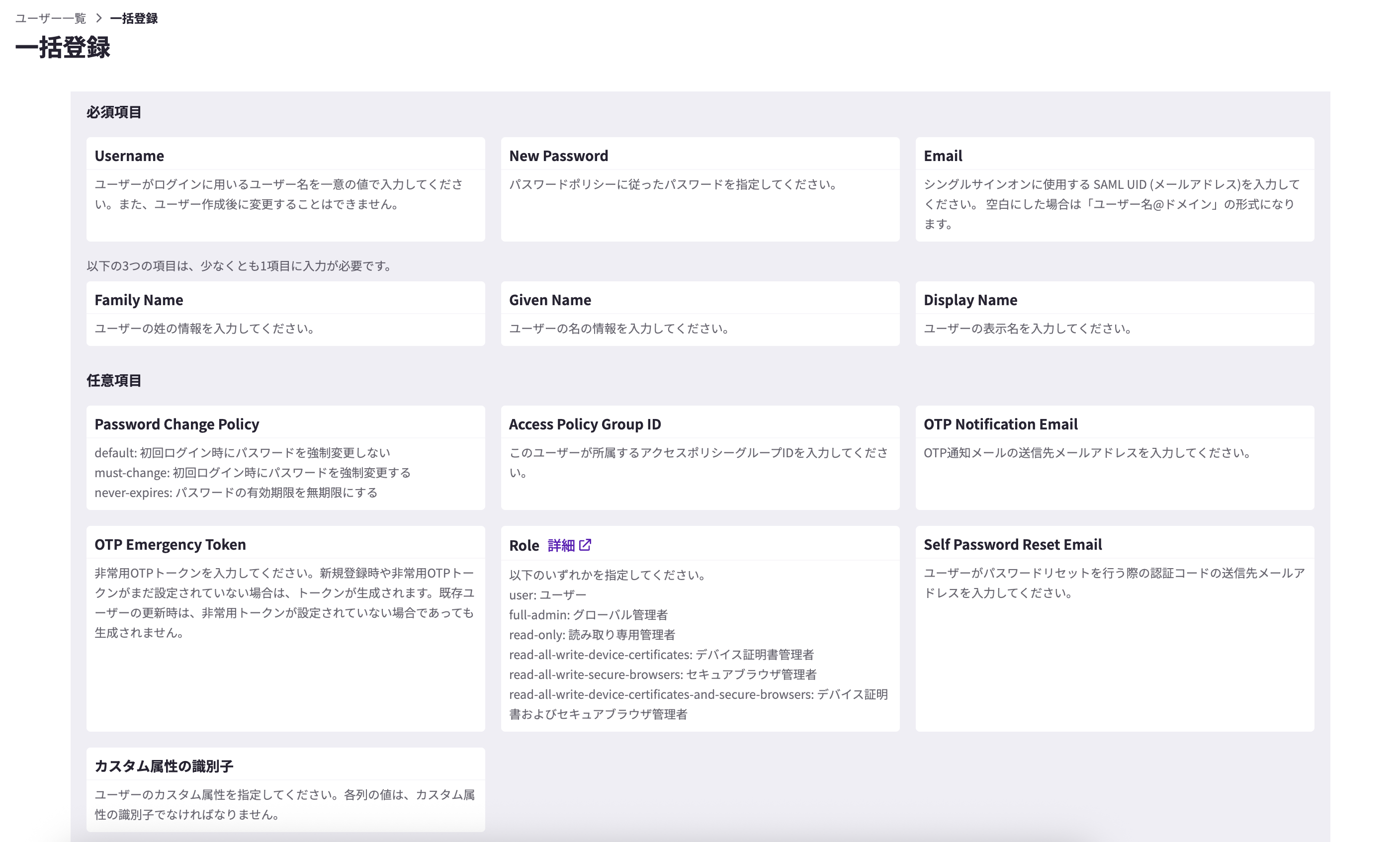Click the カスタム属性の識別子 card
The image size is (1400, 842).
tap(285, 789)
